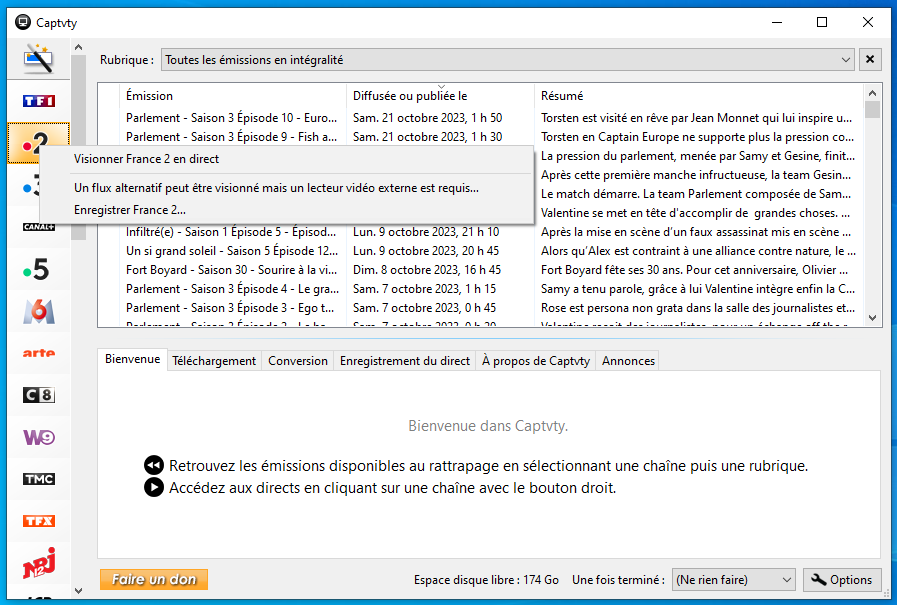Click the 'Faire un don' button
897x605 pixels.
[x=153, y=580]
